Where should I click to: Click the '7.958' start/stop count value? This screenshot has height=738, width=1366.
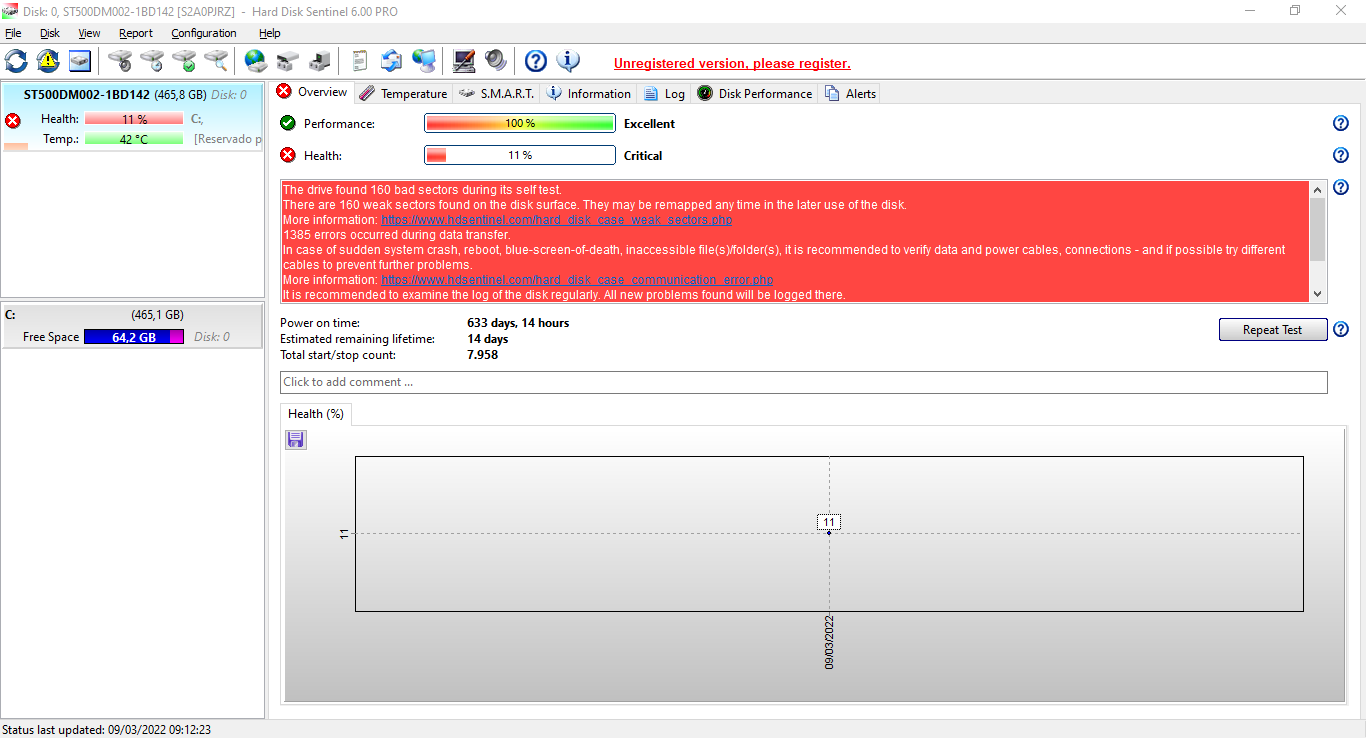pyautogui.click(x=482, y=355)
